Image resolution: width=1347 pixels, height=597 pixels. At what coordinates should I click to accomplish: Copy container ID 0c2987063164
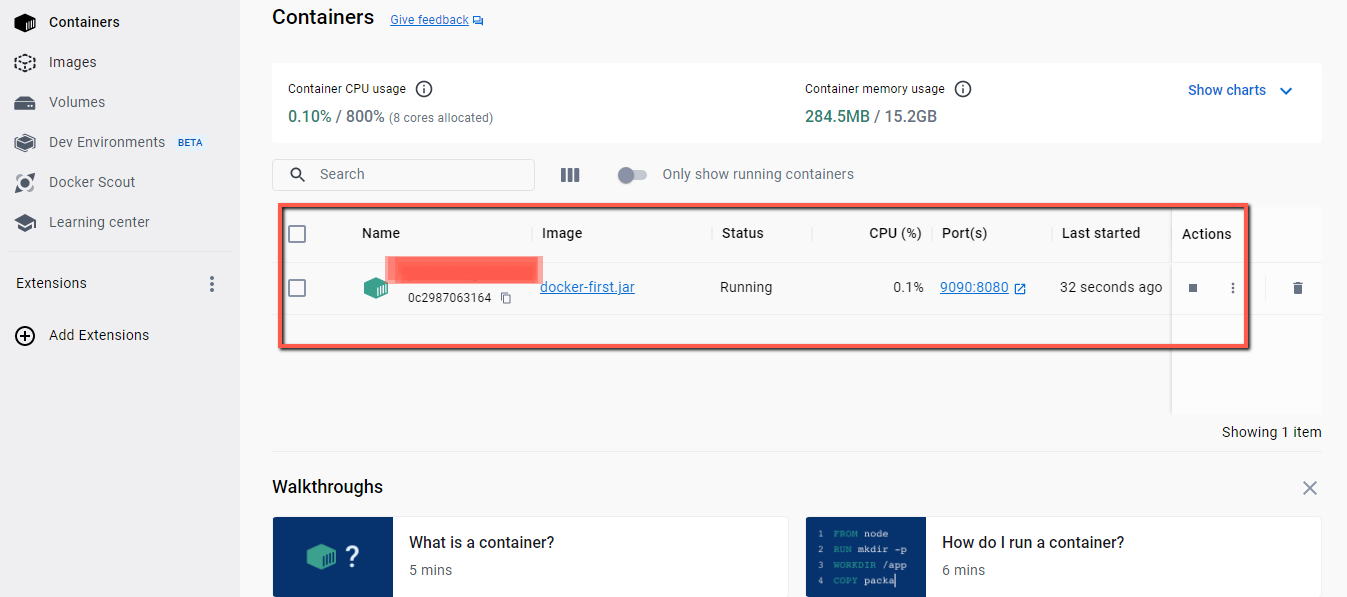pos(506,298)
